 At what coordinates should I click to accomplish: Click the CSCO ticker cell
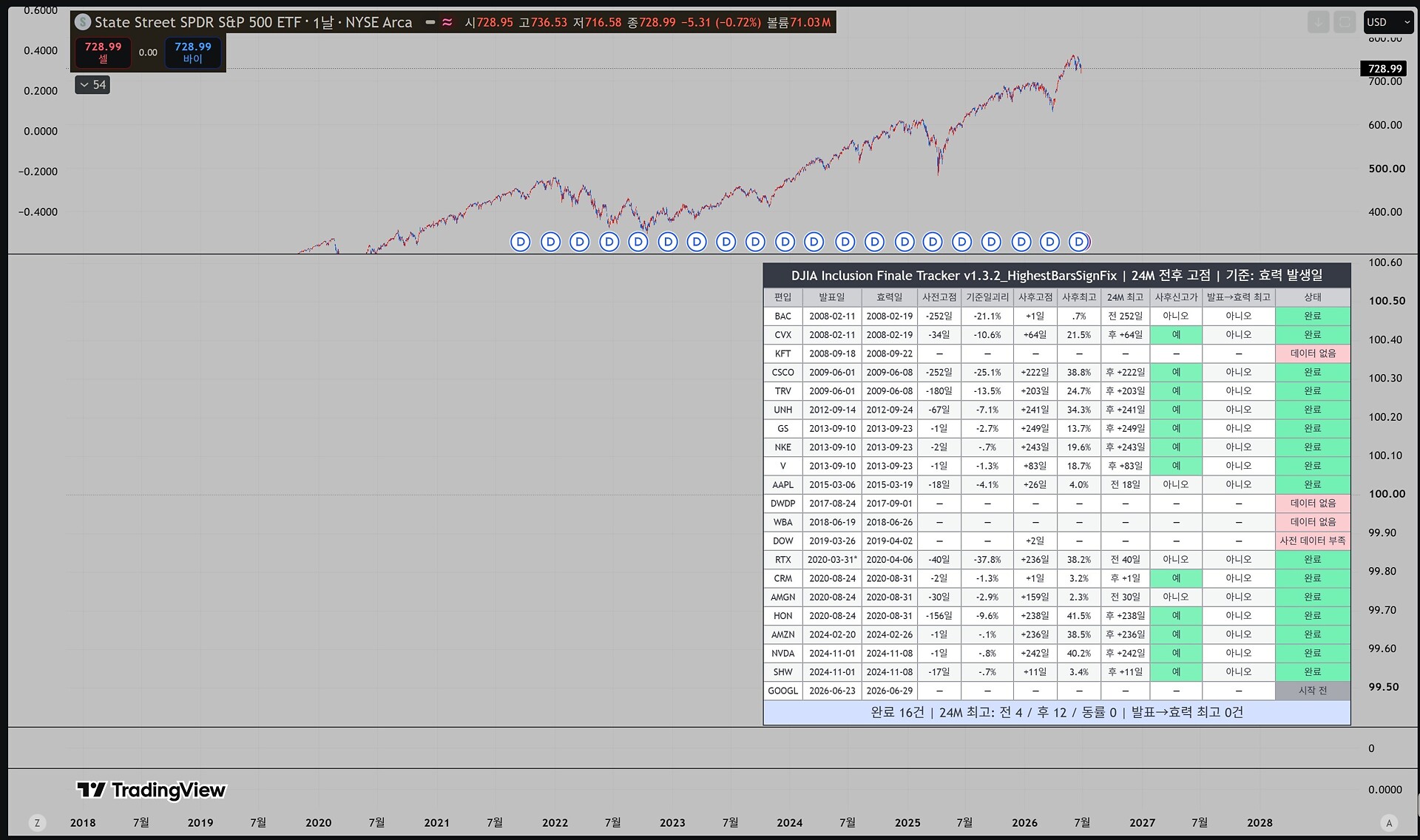click(782, 372)
